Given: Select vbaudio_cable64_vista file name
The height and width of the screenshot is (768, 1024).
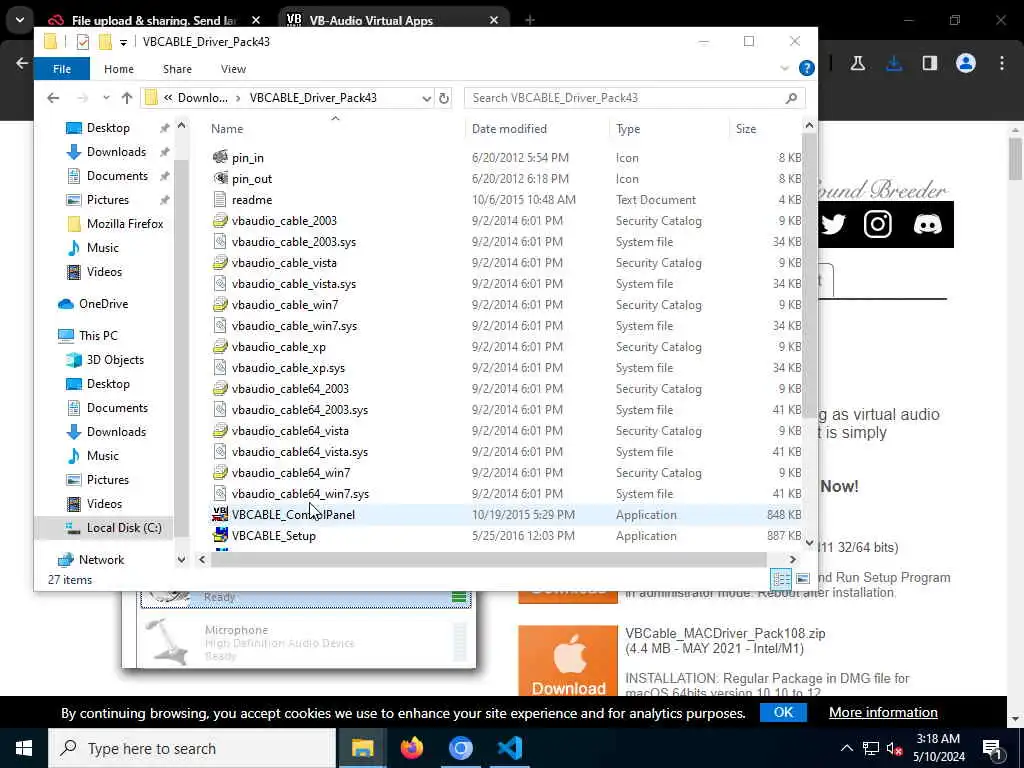Looking at the screenshot, I should tap(290, 431).
